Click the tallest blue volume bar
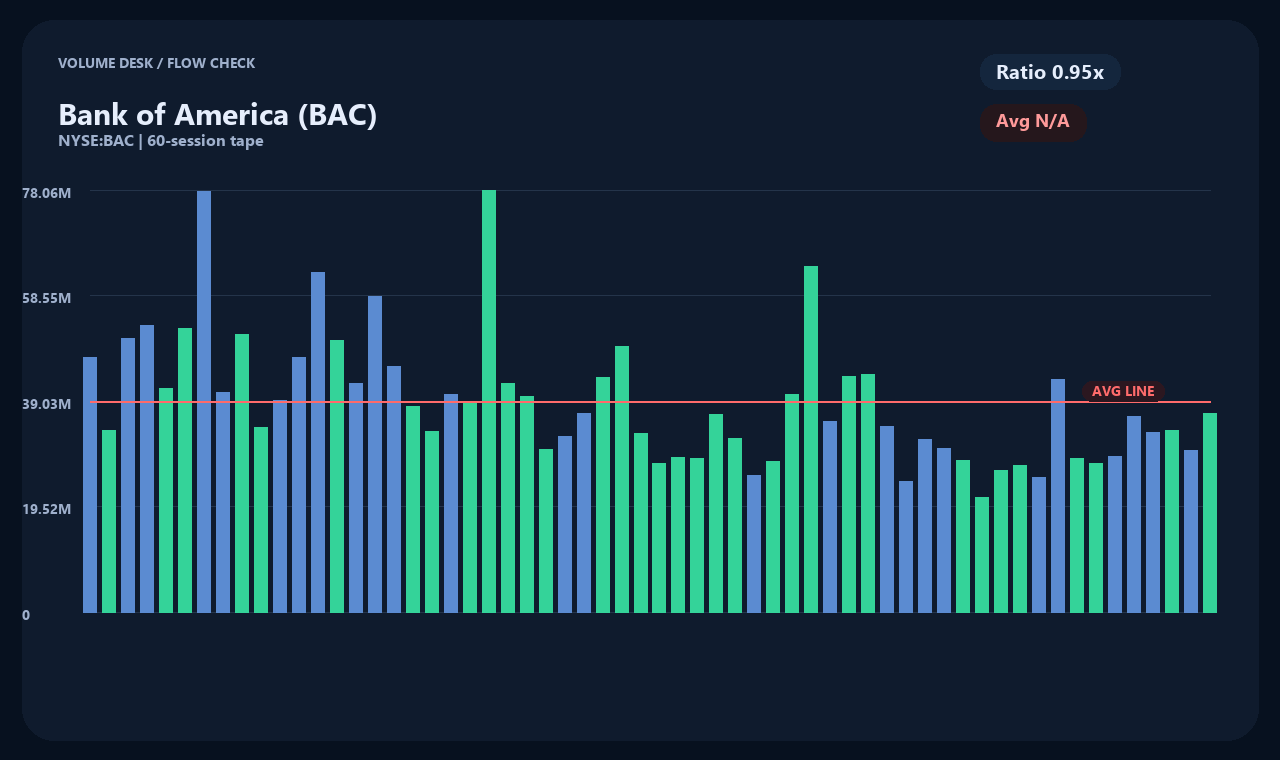Screen dimensions: 1280x760 point(204,402)
